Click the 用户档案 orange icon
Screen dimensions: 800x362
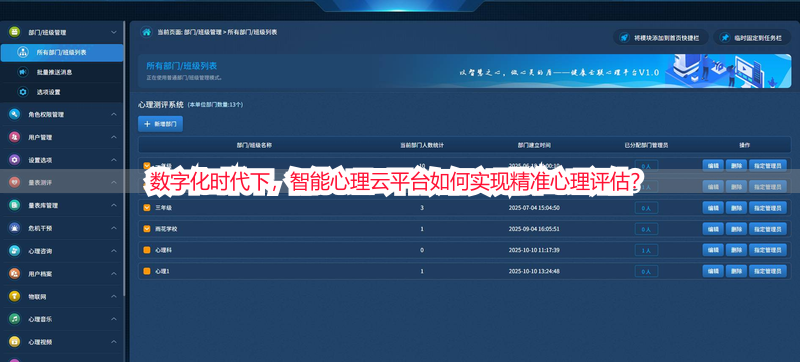pos(14,274)
